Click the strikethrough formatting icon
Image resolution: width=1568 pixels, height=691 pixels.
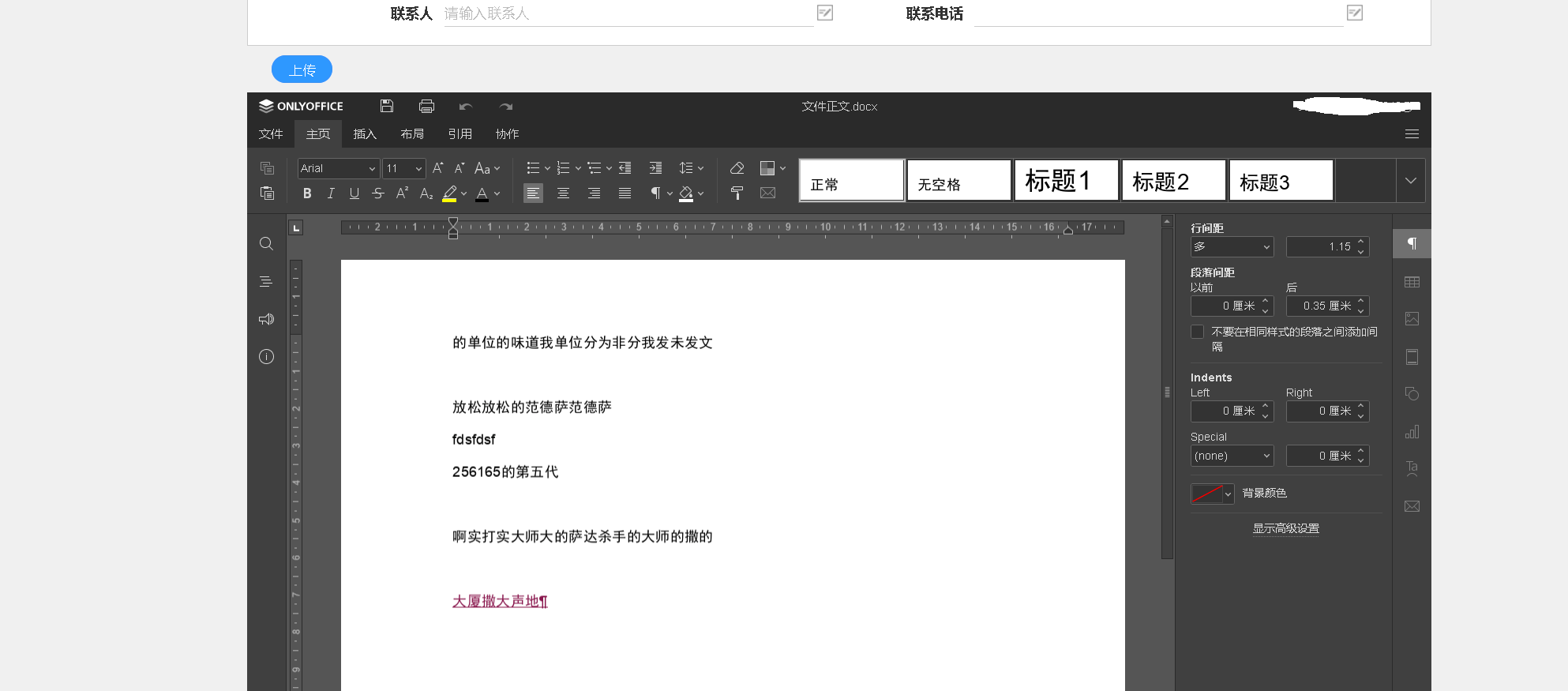coord(378,193)
